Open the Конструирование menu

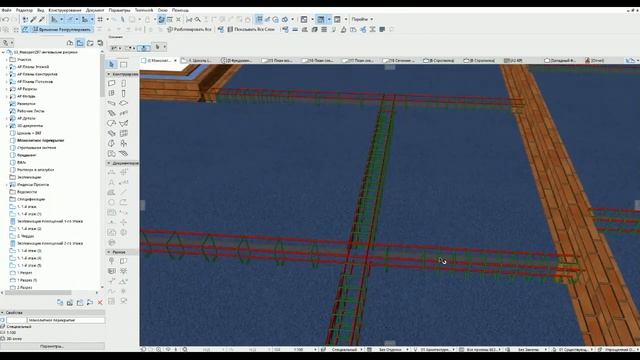(x=64, y=10)
